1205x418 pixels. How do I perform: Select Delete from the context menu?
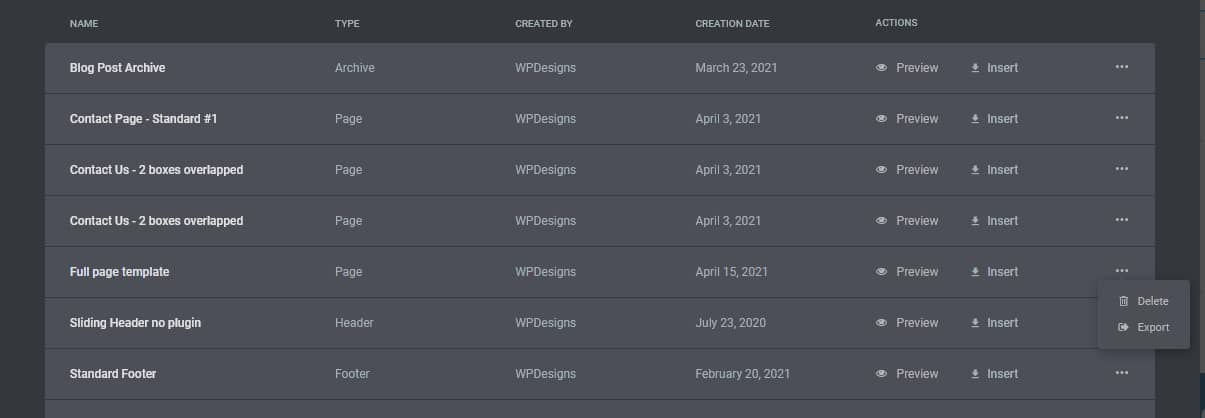coord(1152,301)
